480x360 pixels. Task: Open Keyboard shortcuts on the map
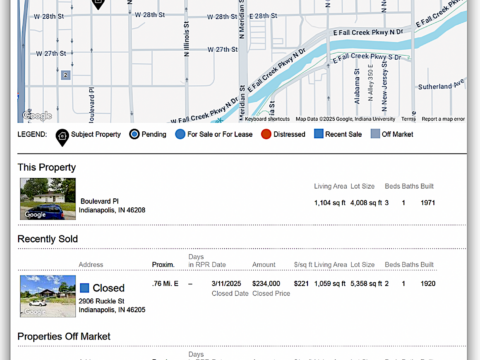[x=267, y=119]
